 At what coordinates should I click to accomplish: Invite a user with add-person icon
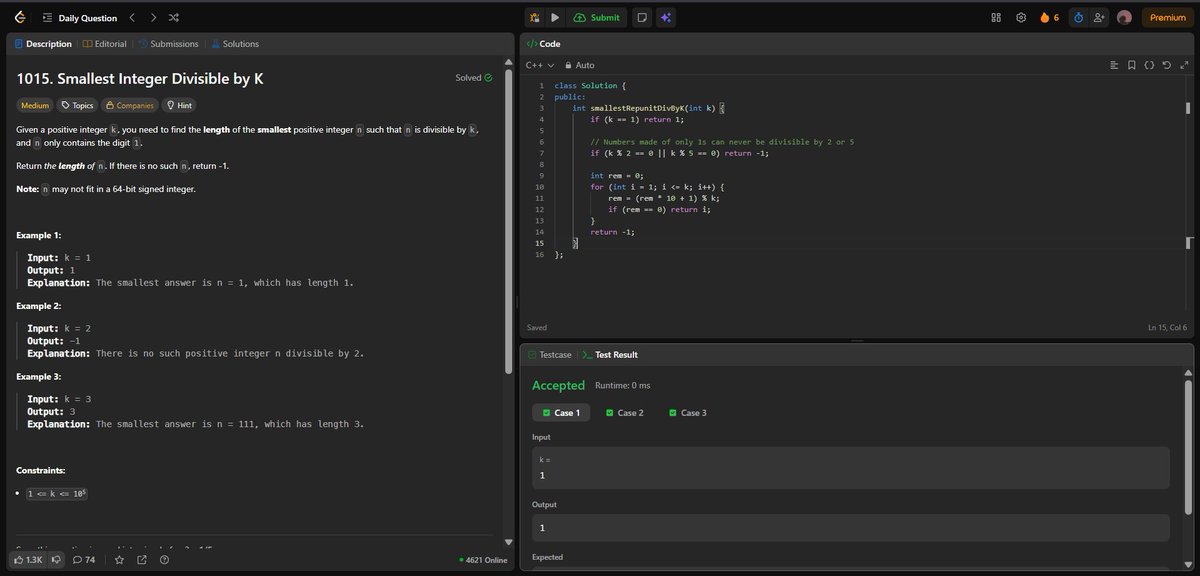1100,18
